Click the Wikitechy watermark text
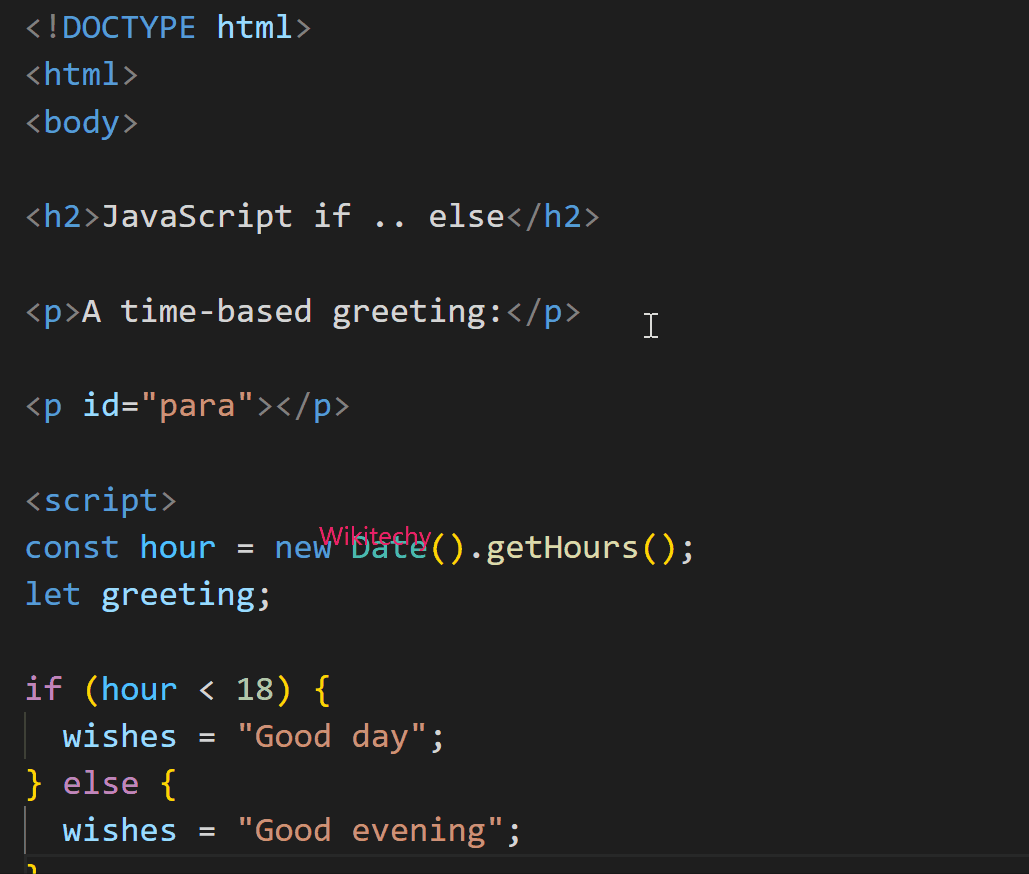The width and height of the screenshot is (1029, 874). (x=375, y=536)
